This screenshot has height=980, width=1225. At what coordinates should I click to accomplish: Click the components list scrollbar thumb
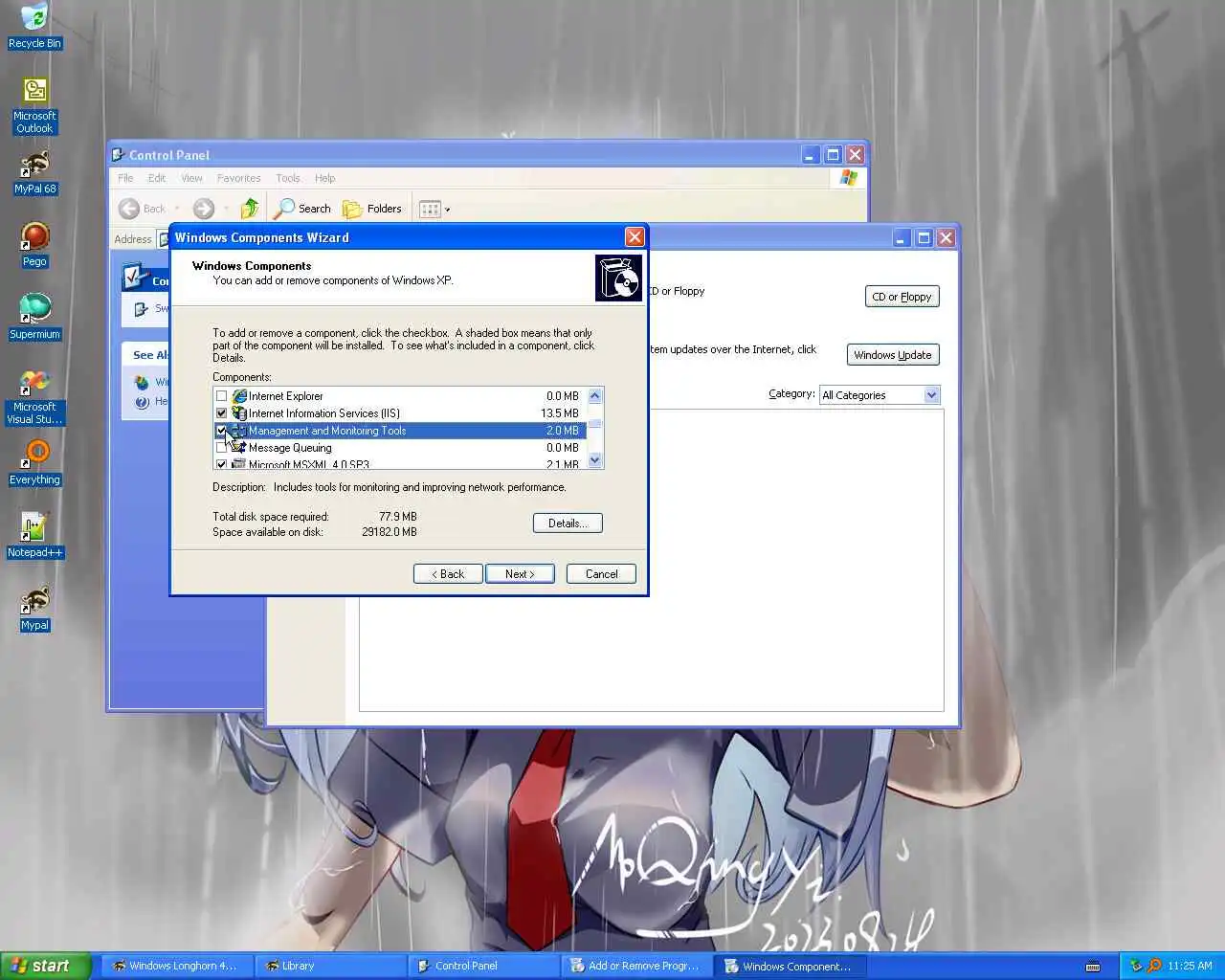pos(595,422)
